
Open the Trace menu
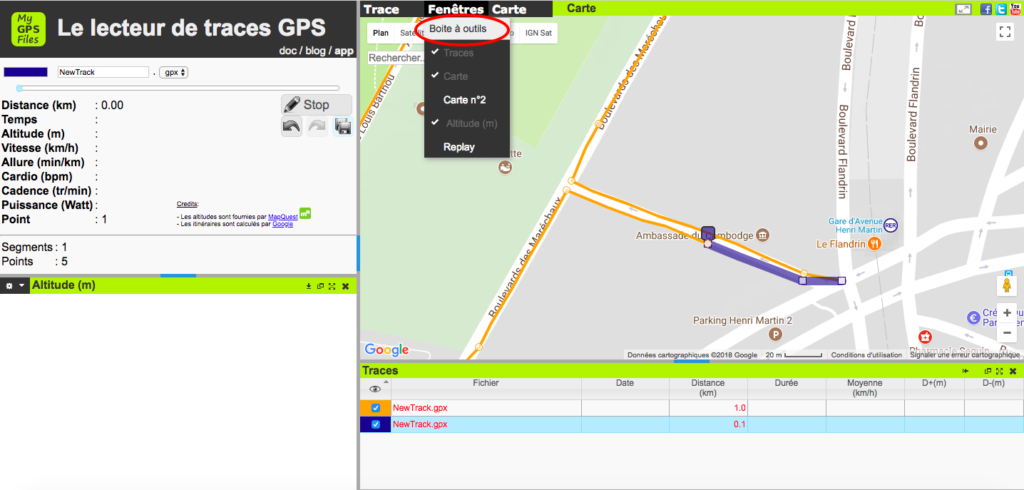tap(381, 9)
